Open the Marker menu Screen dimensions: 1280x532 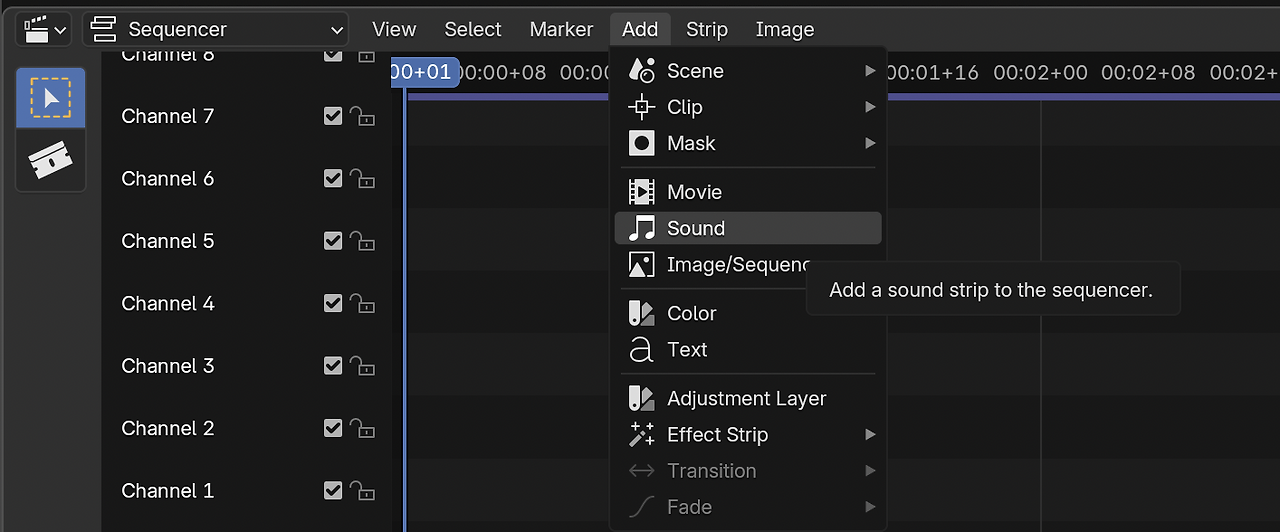[x=561, y=30]
